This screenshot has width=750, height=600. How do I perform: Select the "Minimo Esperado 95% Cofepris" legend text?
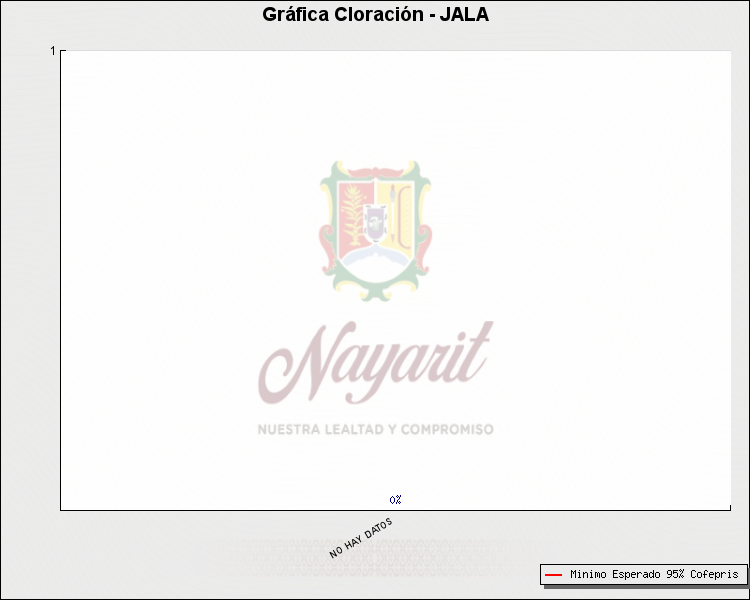[x=654, y=575]
